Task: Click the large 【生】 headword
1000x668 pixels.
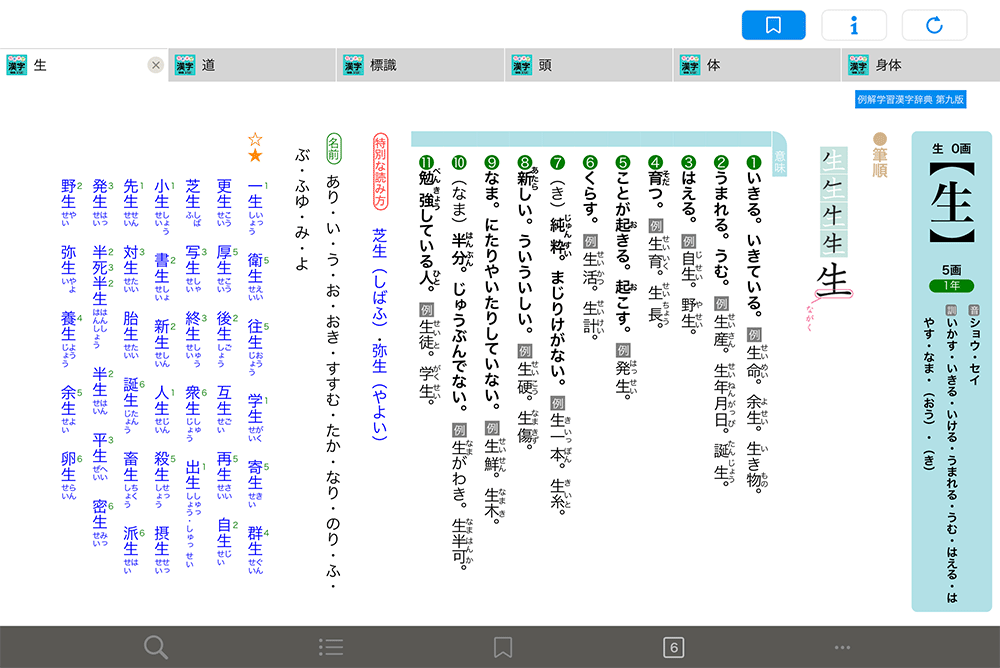Action: 952,203
